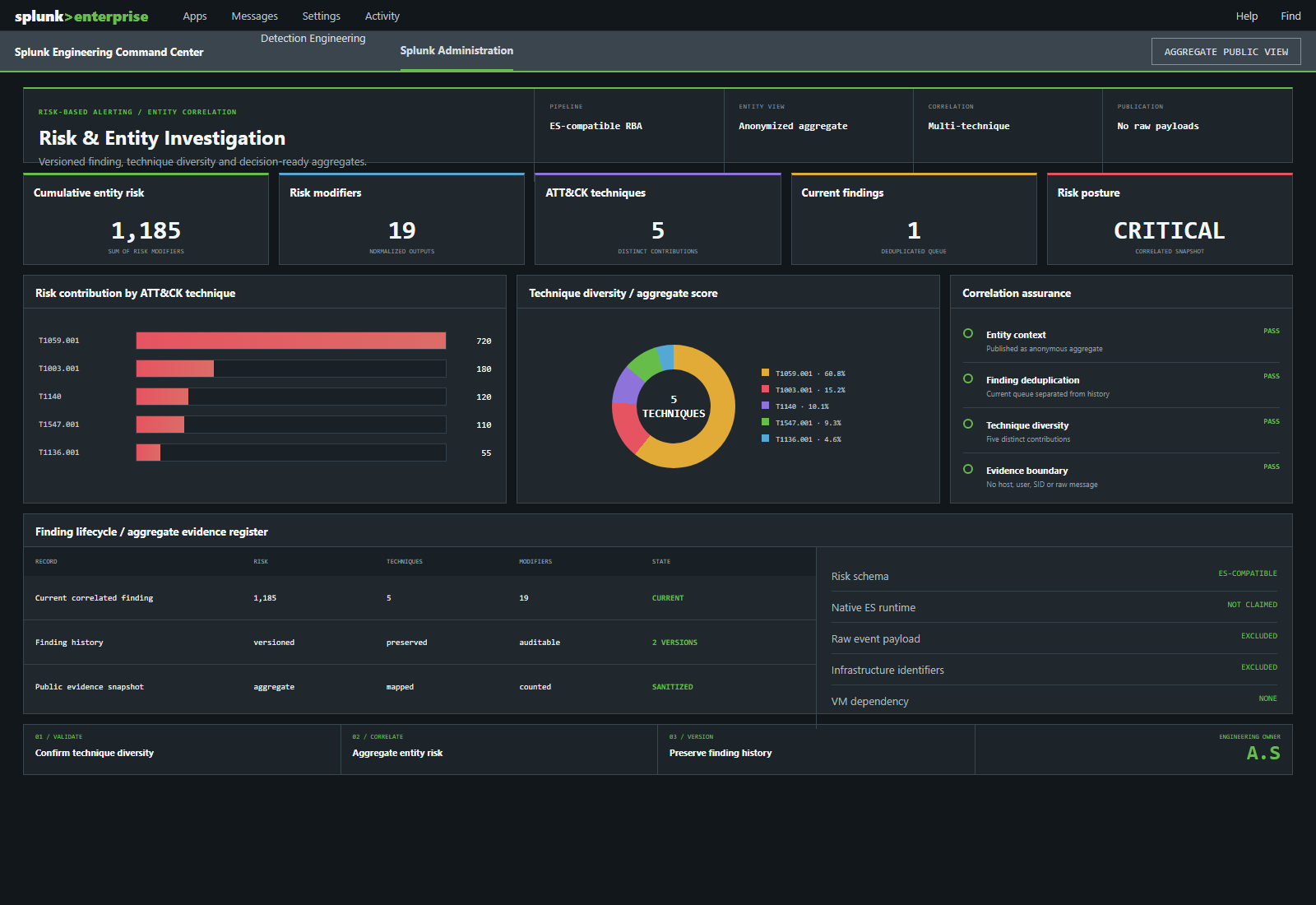Screen dimensions: 1316x905
Task: Click the T1136.001 legend color swatch
Action: [x=765, y=439]
